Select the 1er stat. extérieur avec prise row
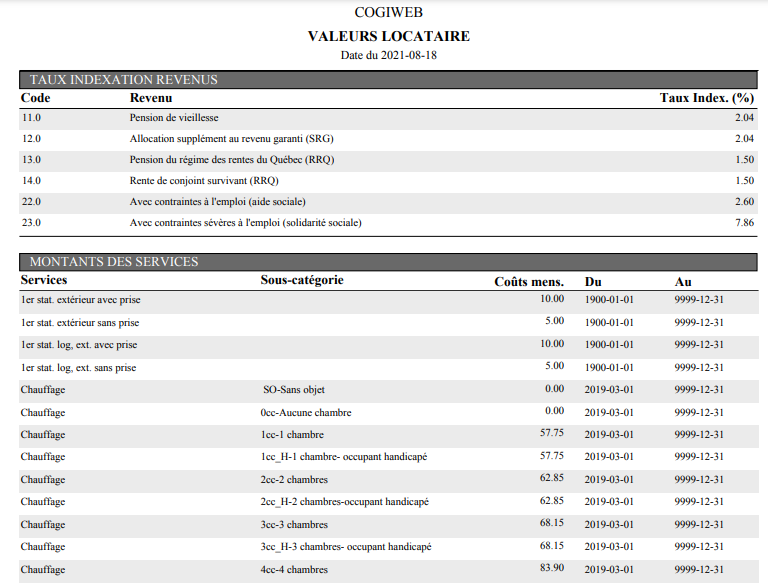 click(x=81, y=300)
